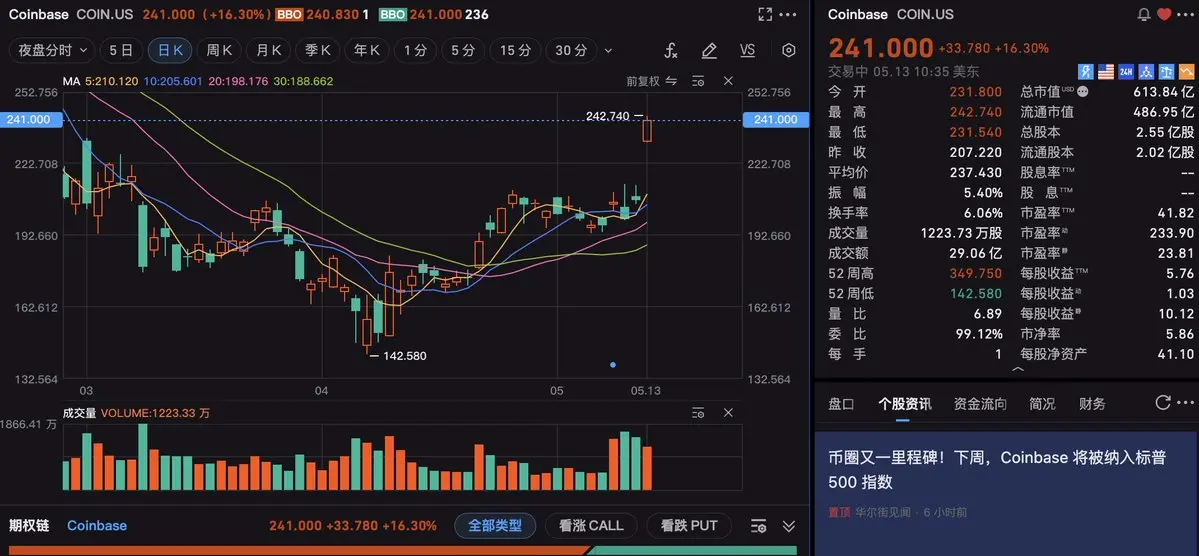Expand option chain double-chevron icon
The width and height of the screenshot is (1199, 556).
pos(789,526)
